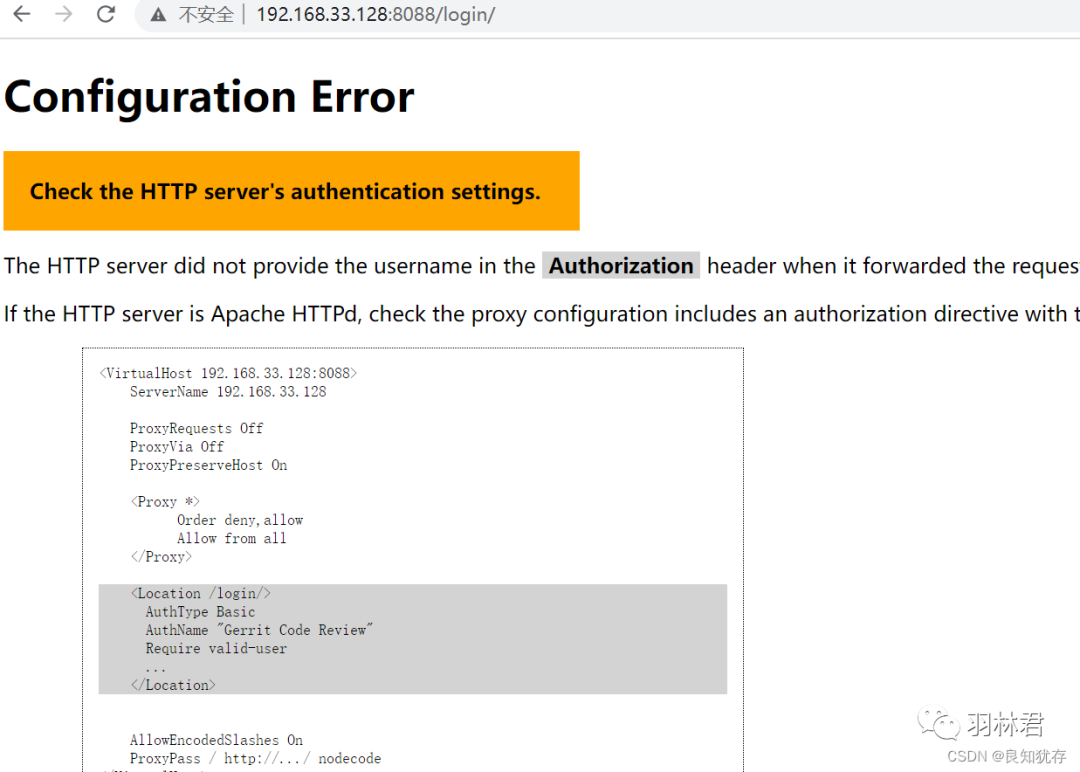Click the Require valid-user line
Viewport: 1080px width, 772px height.
[x=216, y=648]
